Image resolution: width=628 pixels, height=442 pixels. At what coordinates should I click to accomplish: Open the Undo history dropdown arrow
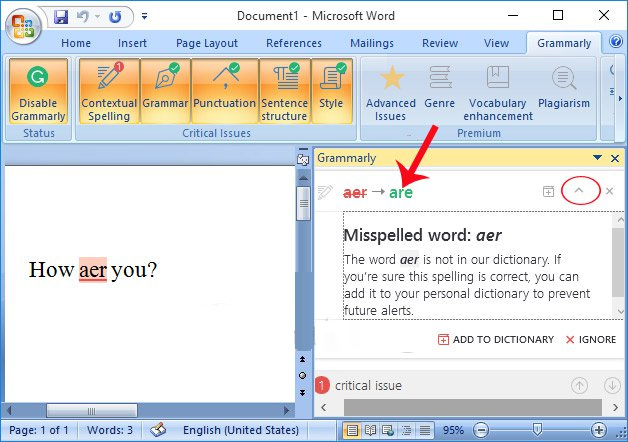98,16
